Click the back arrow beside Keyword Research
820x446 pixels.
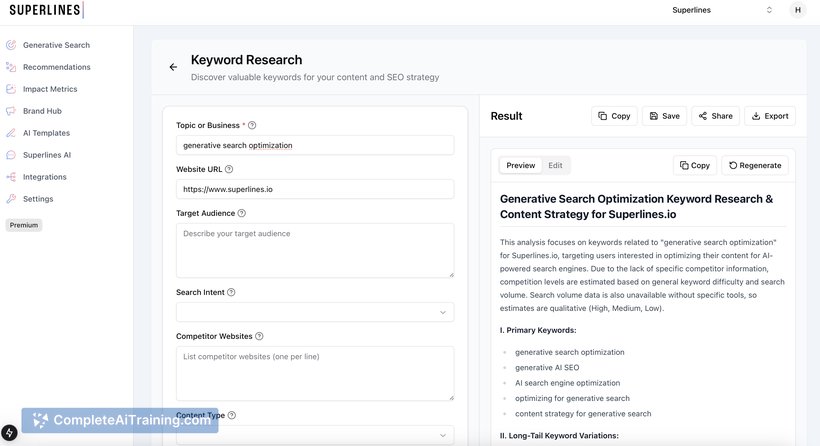[173, 67]
